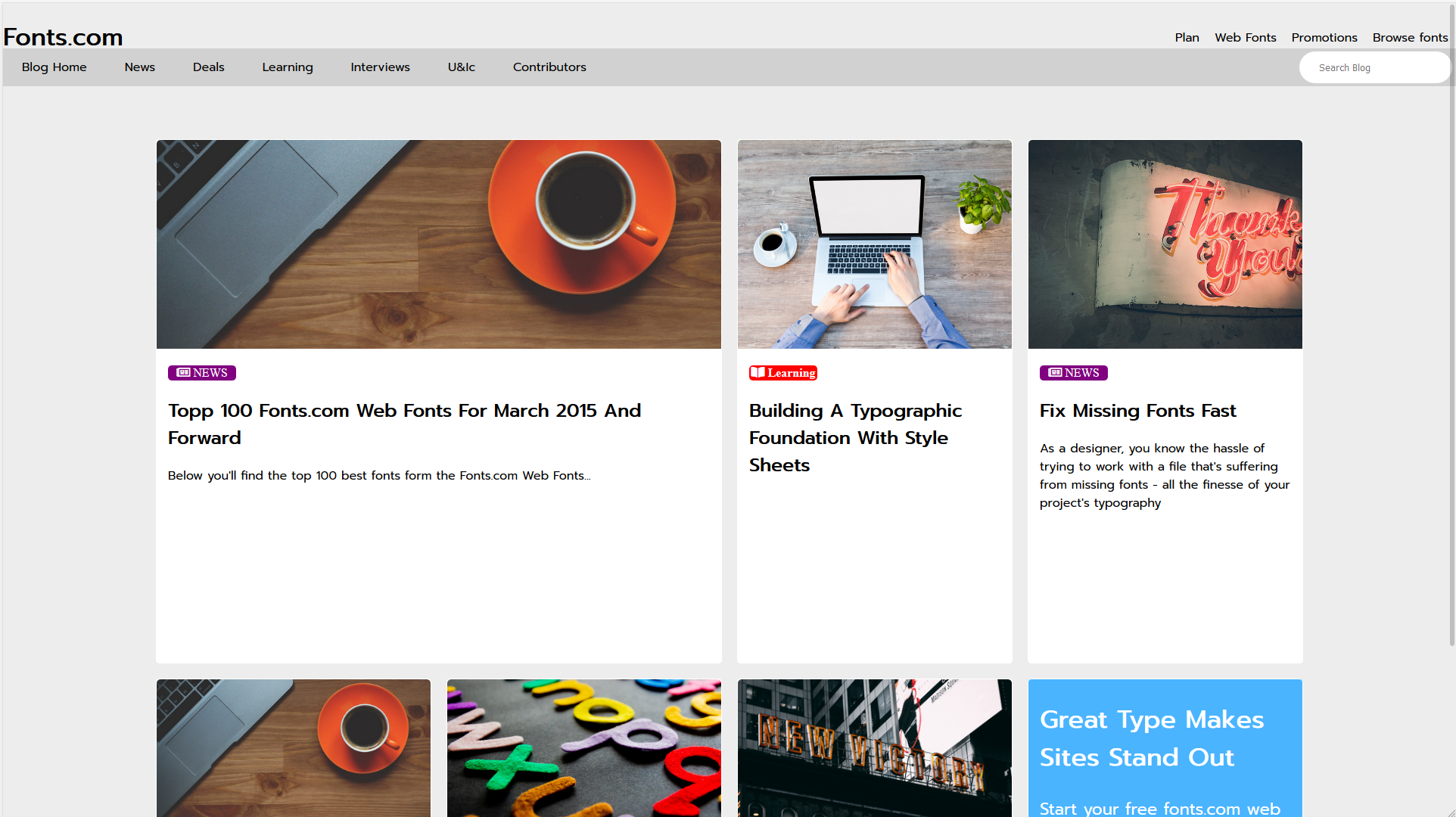Click the Fonts.com logo

[x=63, y=37]
